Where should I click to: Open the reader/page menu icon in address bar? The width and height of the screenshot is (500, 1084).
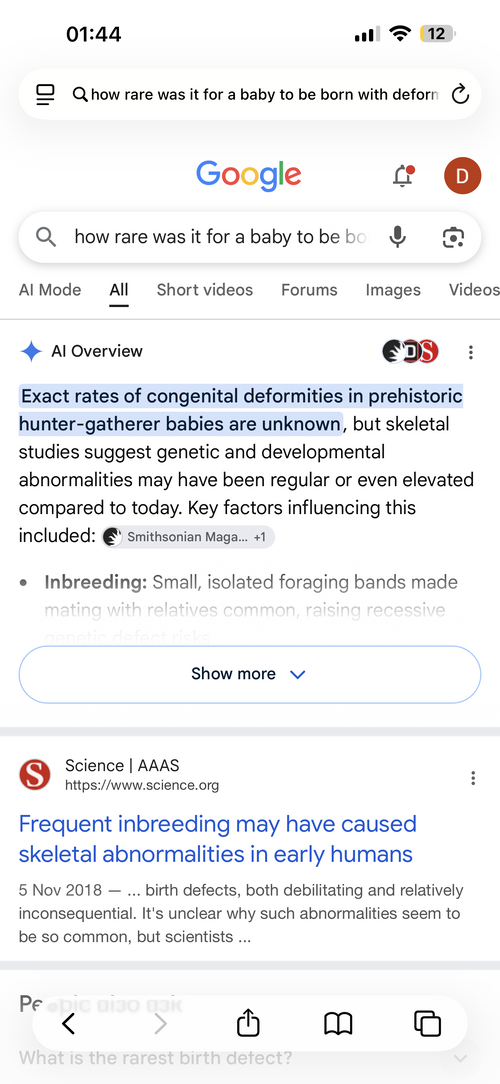(45, 95)
